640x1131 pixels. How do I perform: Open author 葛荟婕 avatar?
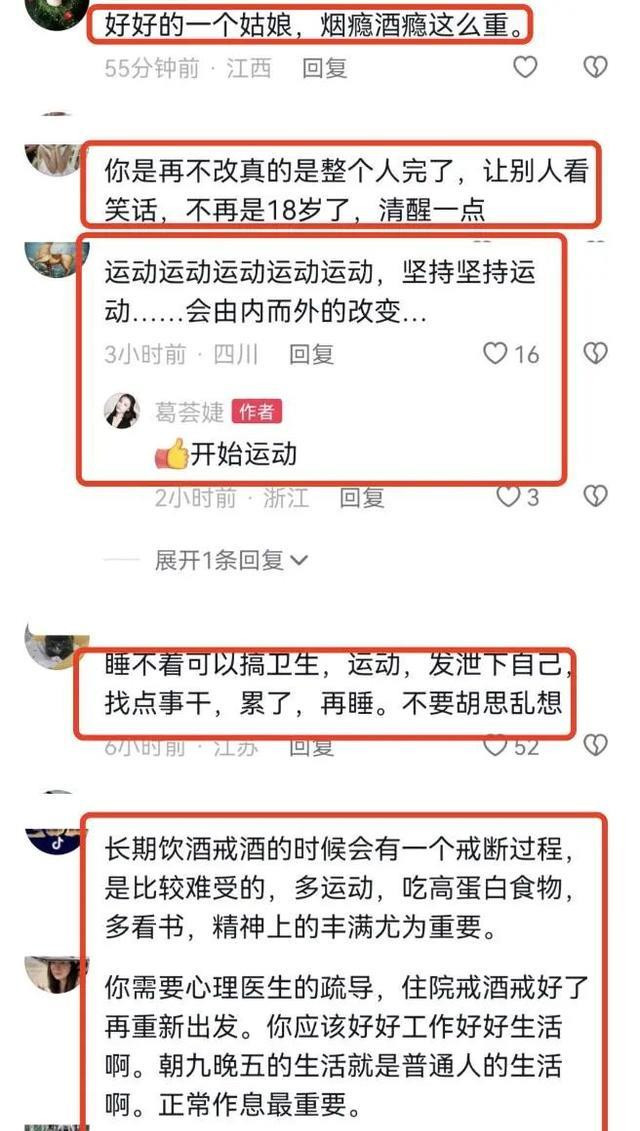click(x=122, y=411)
